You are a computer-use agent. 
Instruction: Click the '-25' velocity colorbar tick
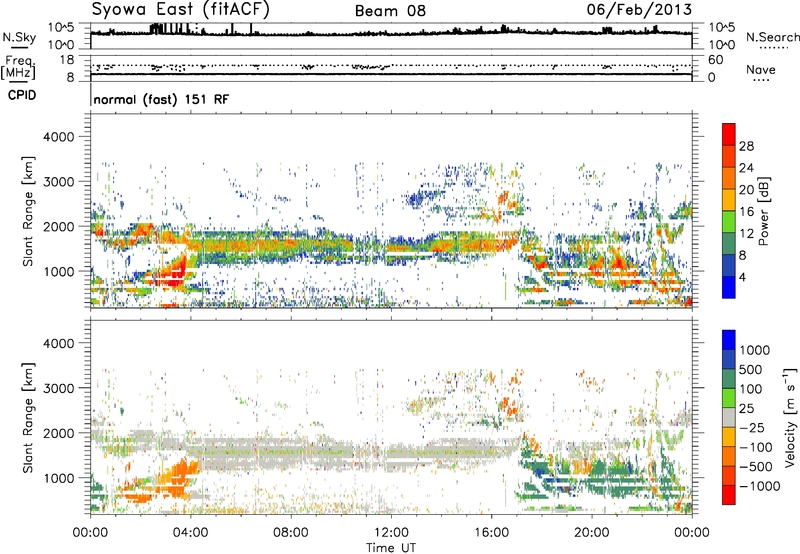[x=752, y=428]
